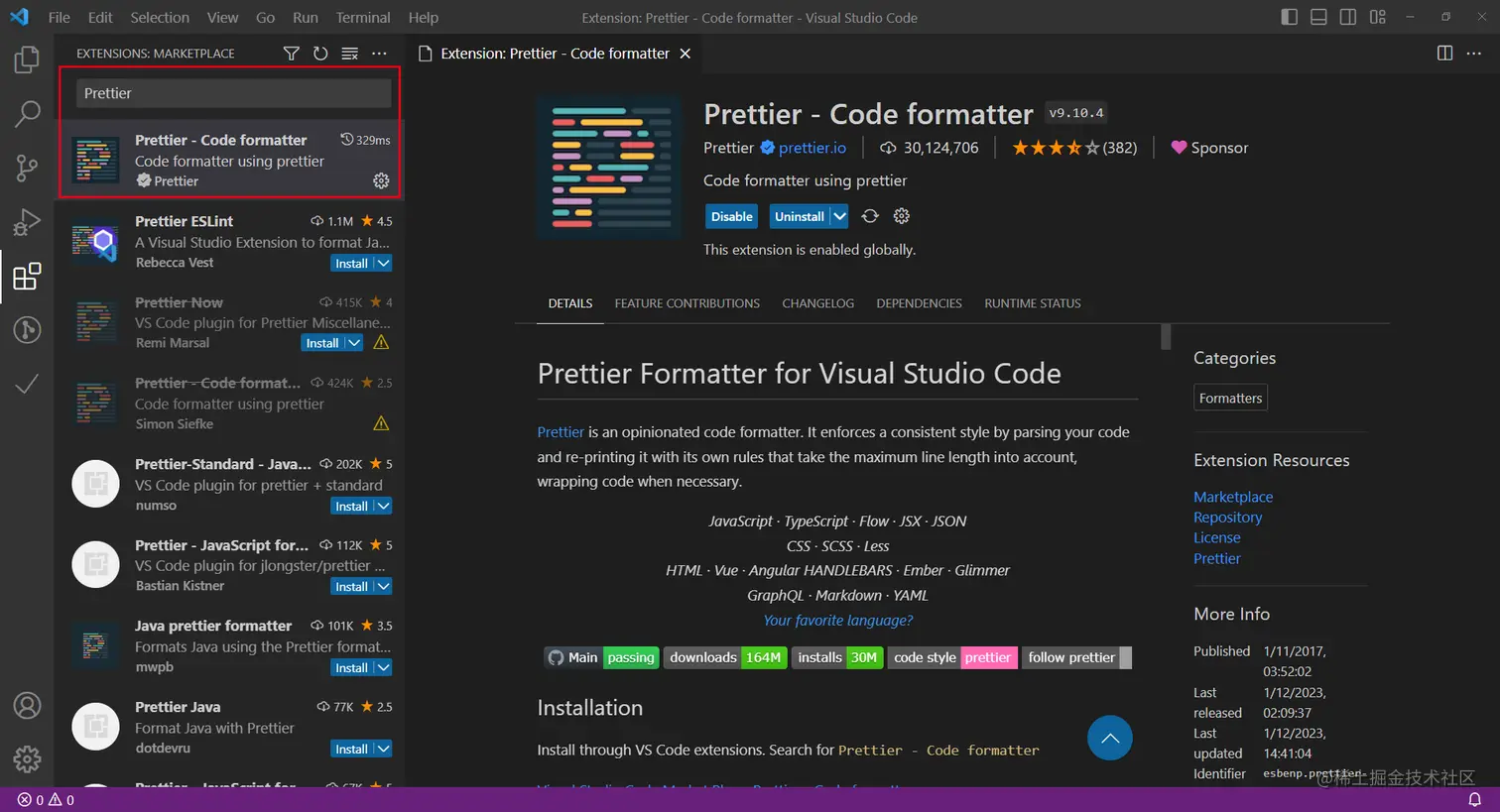Image resolution: width=1500 pixels, height=812 pixels.
Task: Open the manage gear in extension details
Action: pyautogui.click(x=902, y=216)
